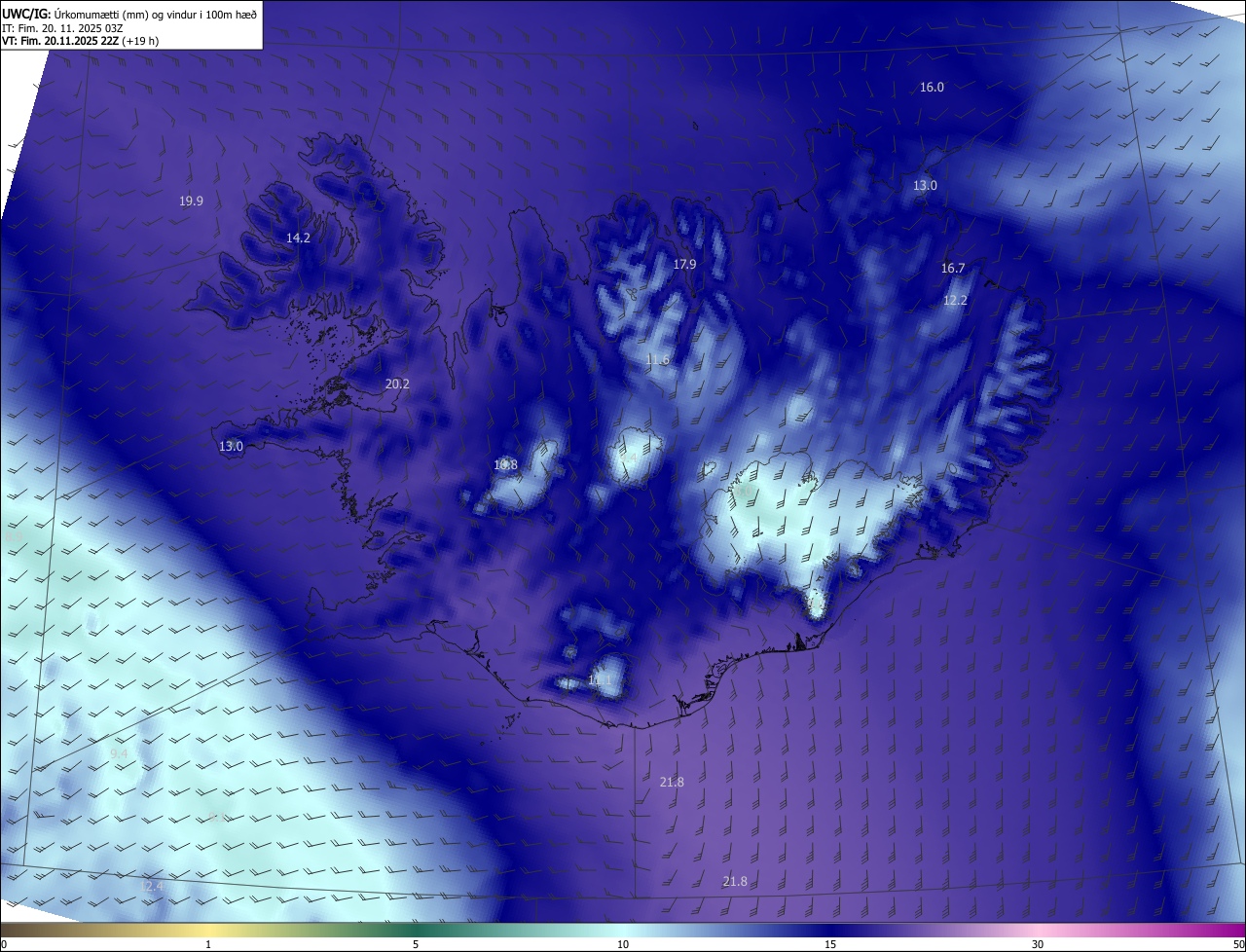Click the 12.2 value in east Iceland

(955, 300)
